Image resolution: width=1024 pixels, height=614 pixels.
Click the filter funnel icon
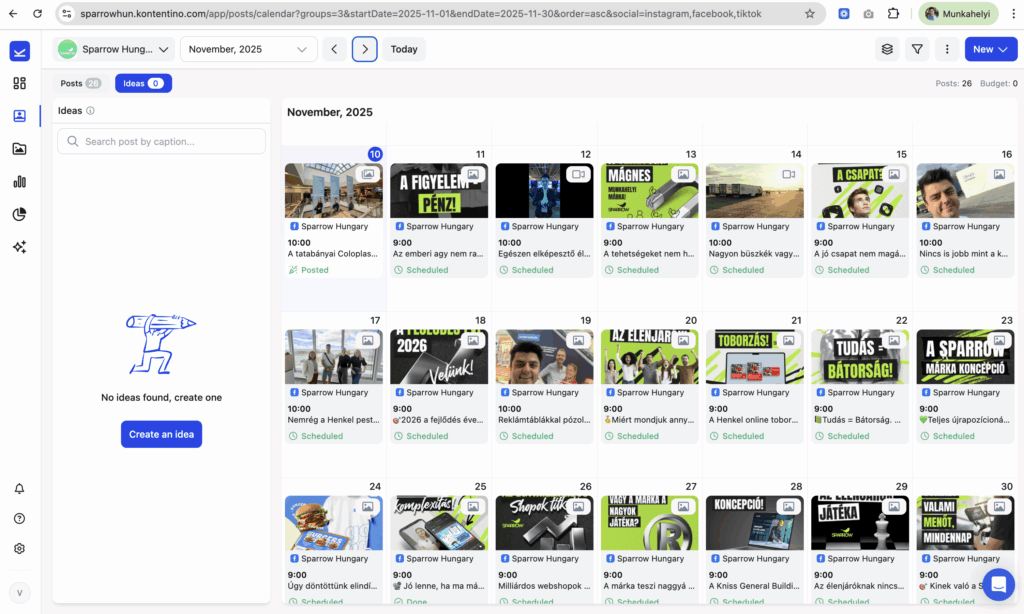point(916,49)
